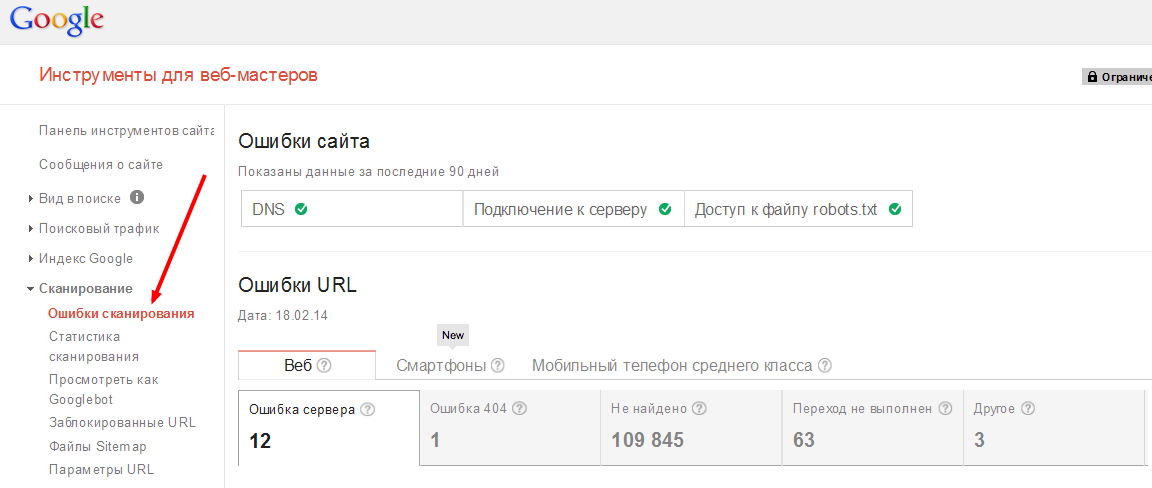Click the Ошибки сайта heading
The width and height of the screenshot is (1152, 488).
[x=304, y=141]
